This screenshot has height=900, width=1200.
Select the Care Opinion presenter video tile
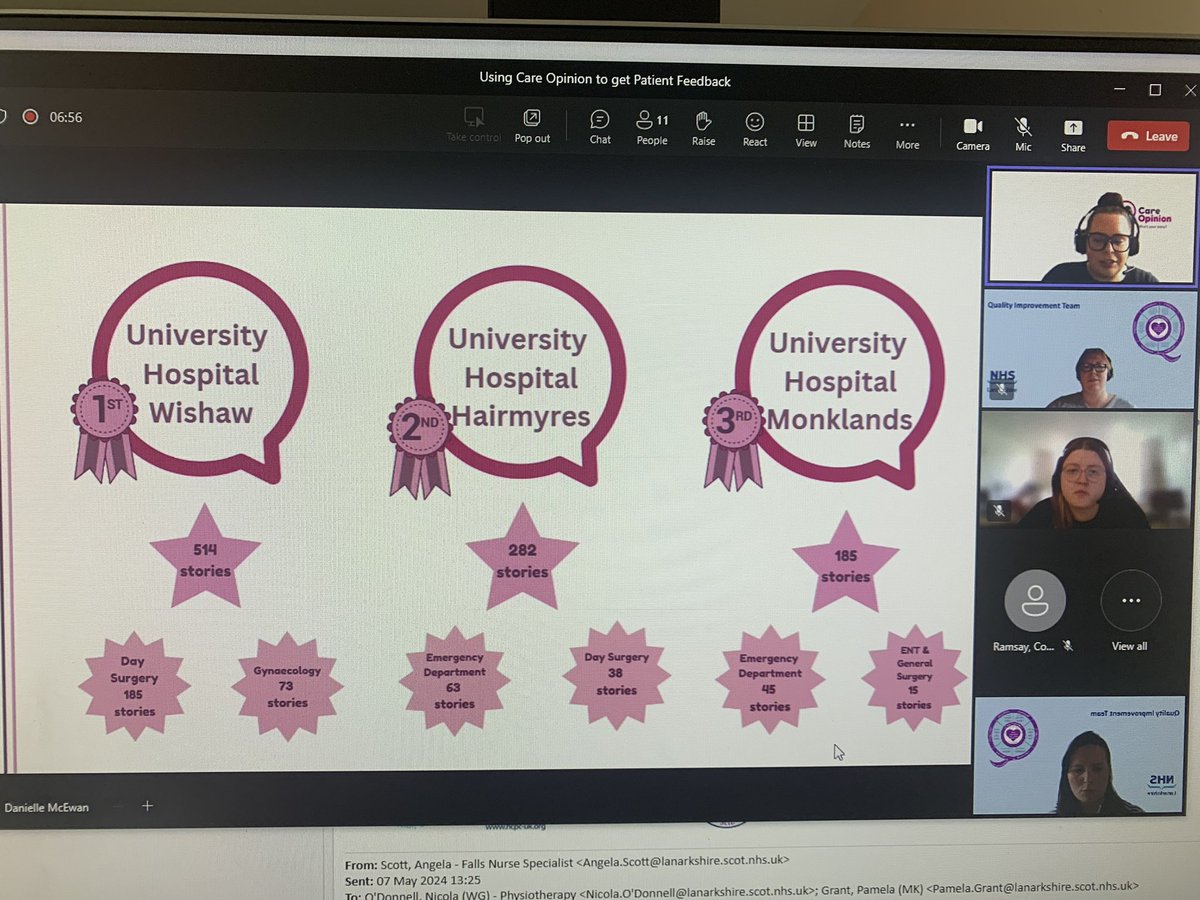1091,228
